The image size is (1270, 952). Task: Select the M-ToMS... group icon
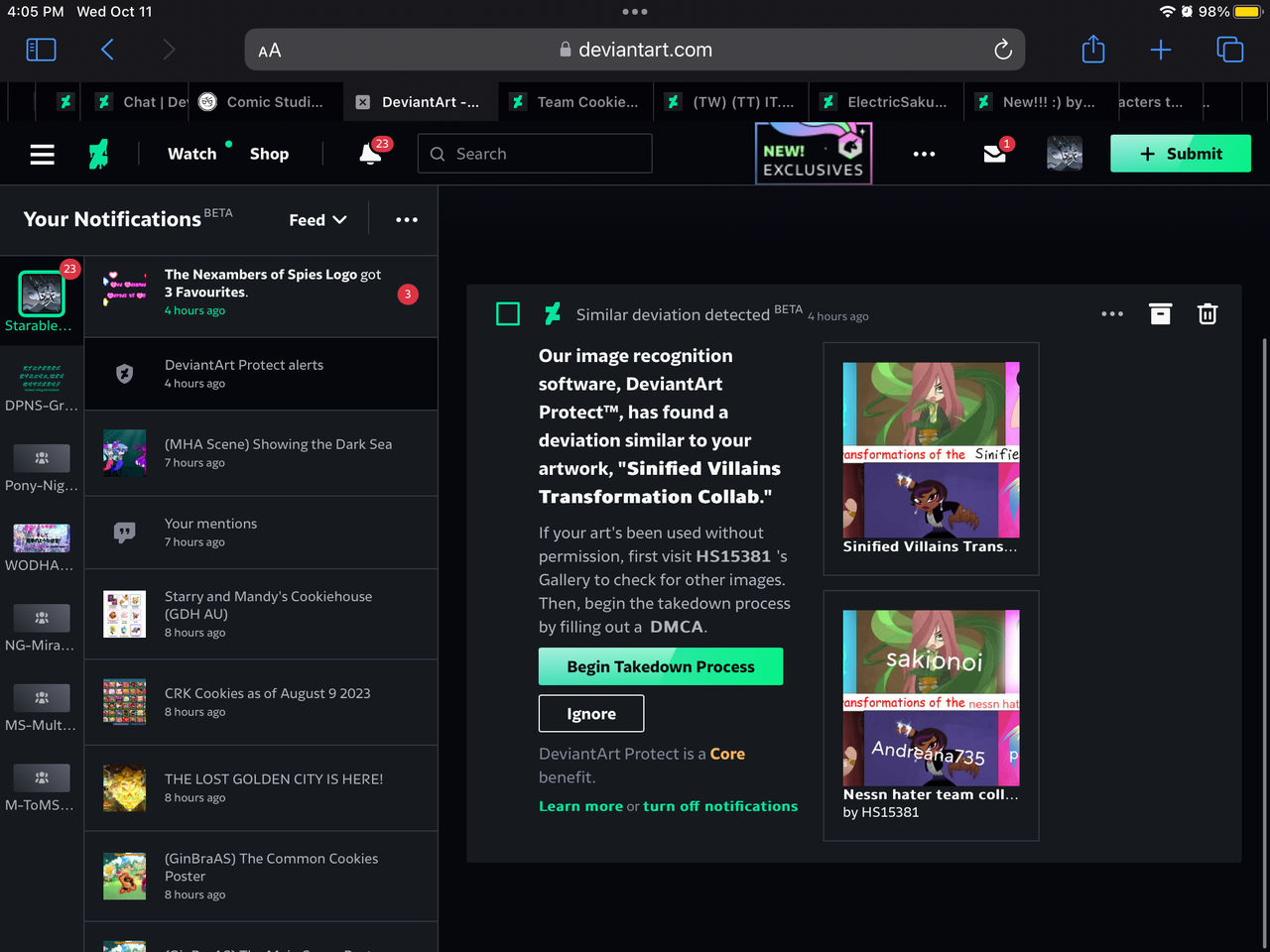pos(42,778)
